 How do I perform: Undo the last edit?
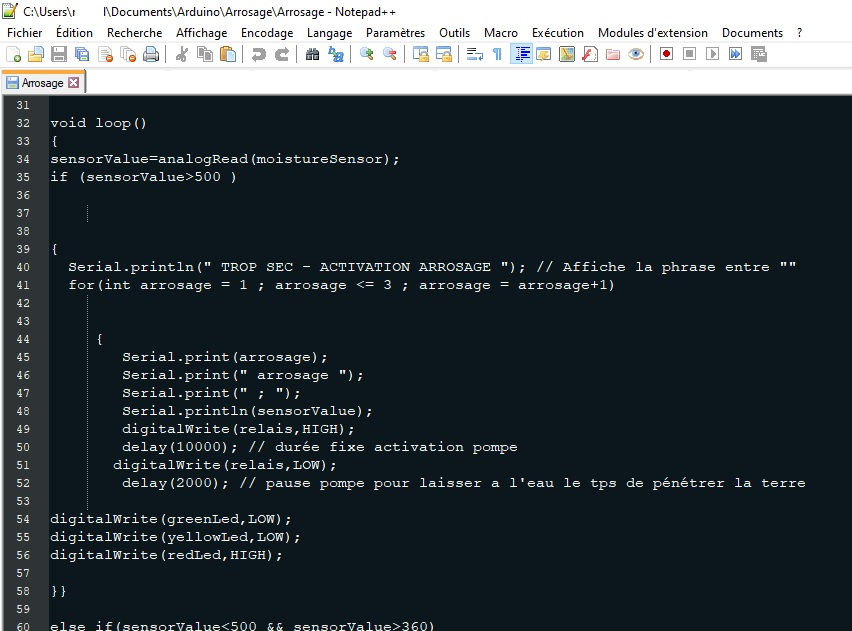pos(259,54)
